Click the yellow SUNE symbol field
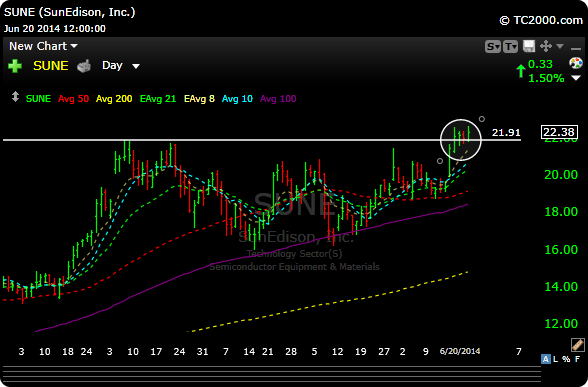Screen dimensions: 588x387 [51, 66]
